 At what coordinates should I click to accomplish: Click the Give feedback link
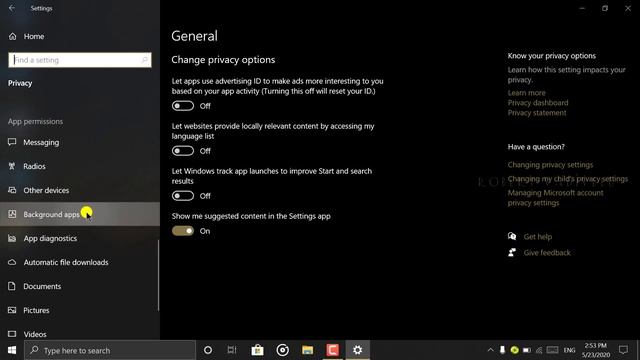pyautogui.click(x=547, y=253)
